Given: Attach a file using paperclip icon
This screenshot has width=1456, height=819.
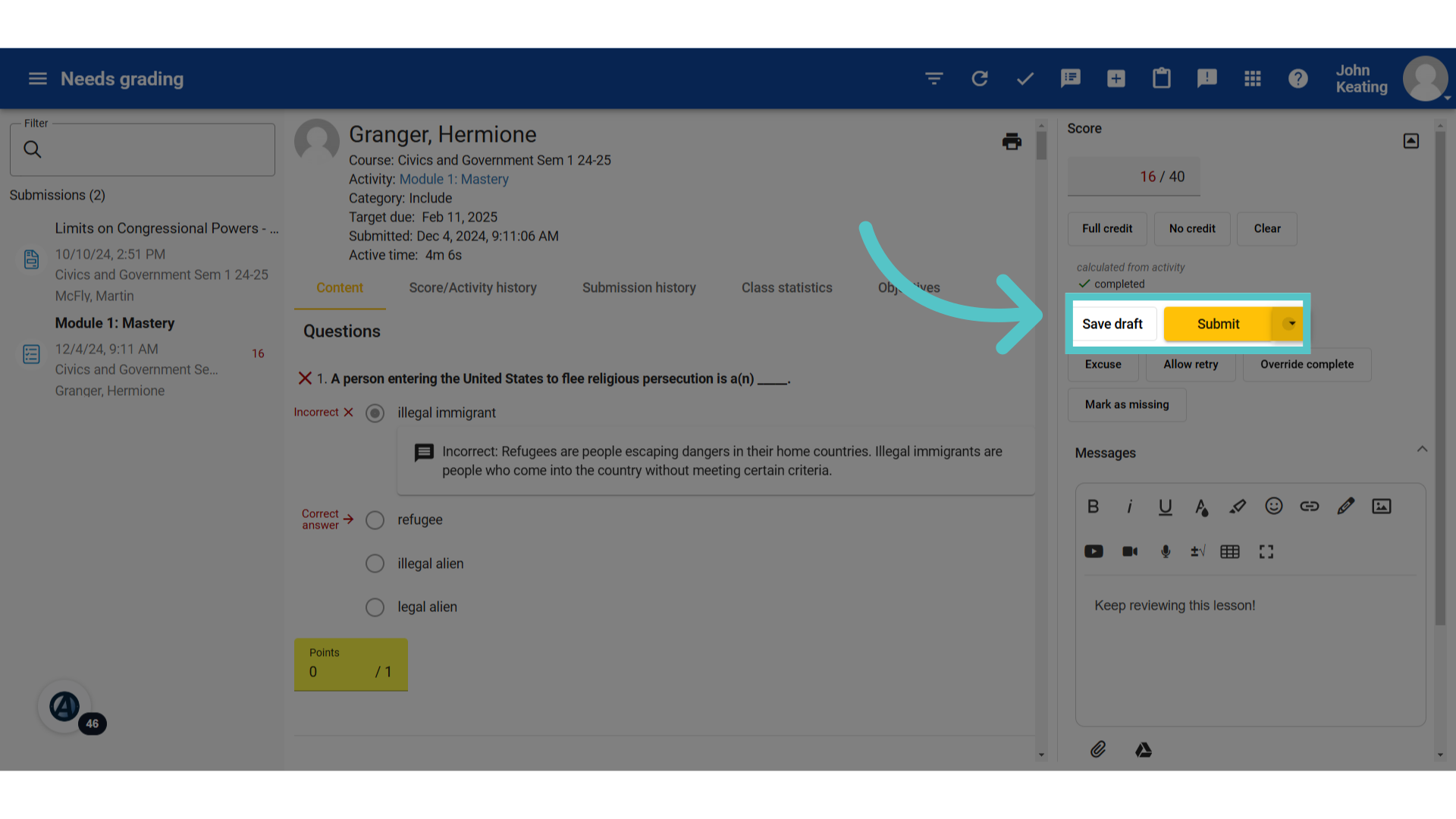Looking at the screenshot, I should pyautogui.click(x=1098, y=749).
